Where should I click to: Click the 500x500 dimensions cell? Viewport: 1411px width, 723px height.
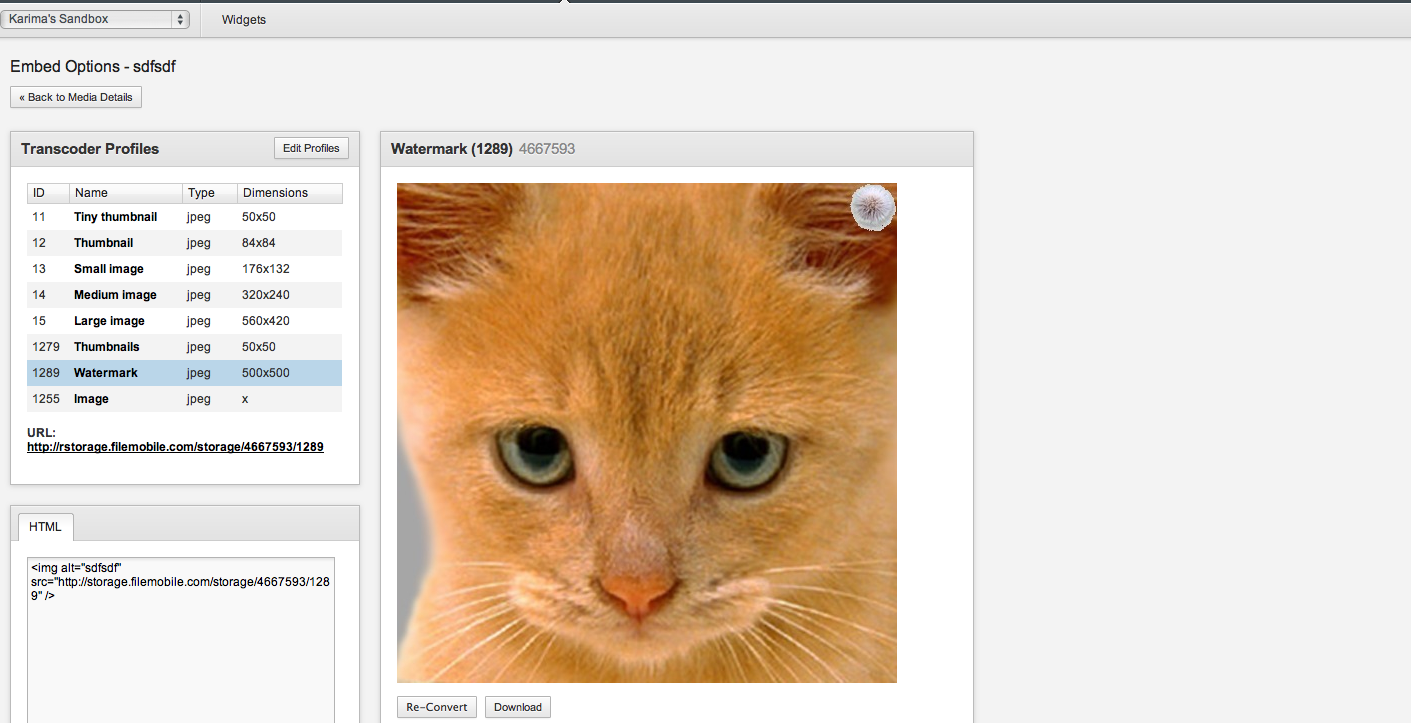(x=266, y=373)
